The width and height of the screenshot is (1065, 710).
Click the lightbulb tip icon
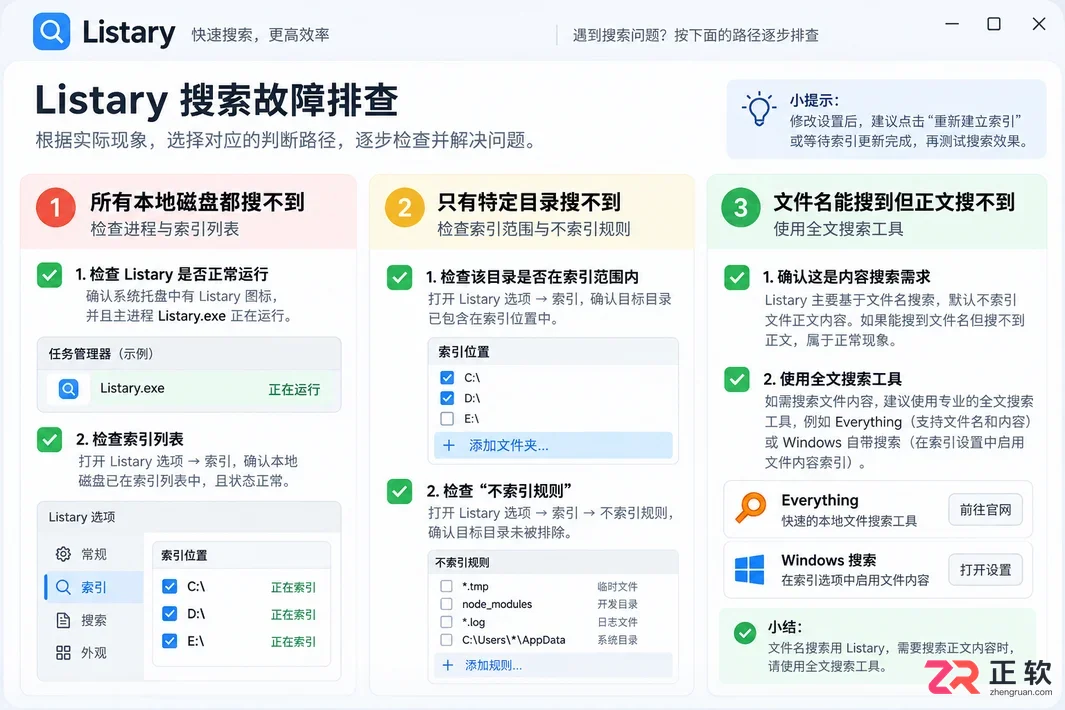click(758, 109)
